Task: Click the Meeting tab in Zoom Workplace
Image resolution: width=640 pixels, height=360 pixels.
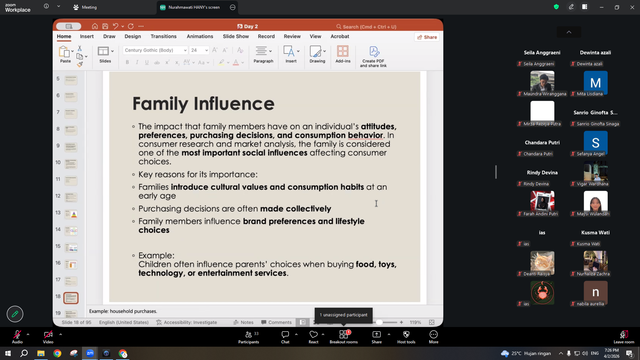Action: [x=85, y=7]
